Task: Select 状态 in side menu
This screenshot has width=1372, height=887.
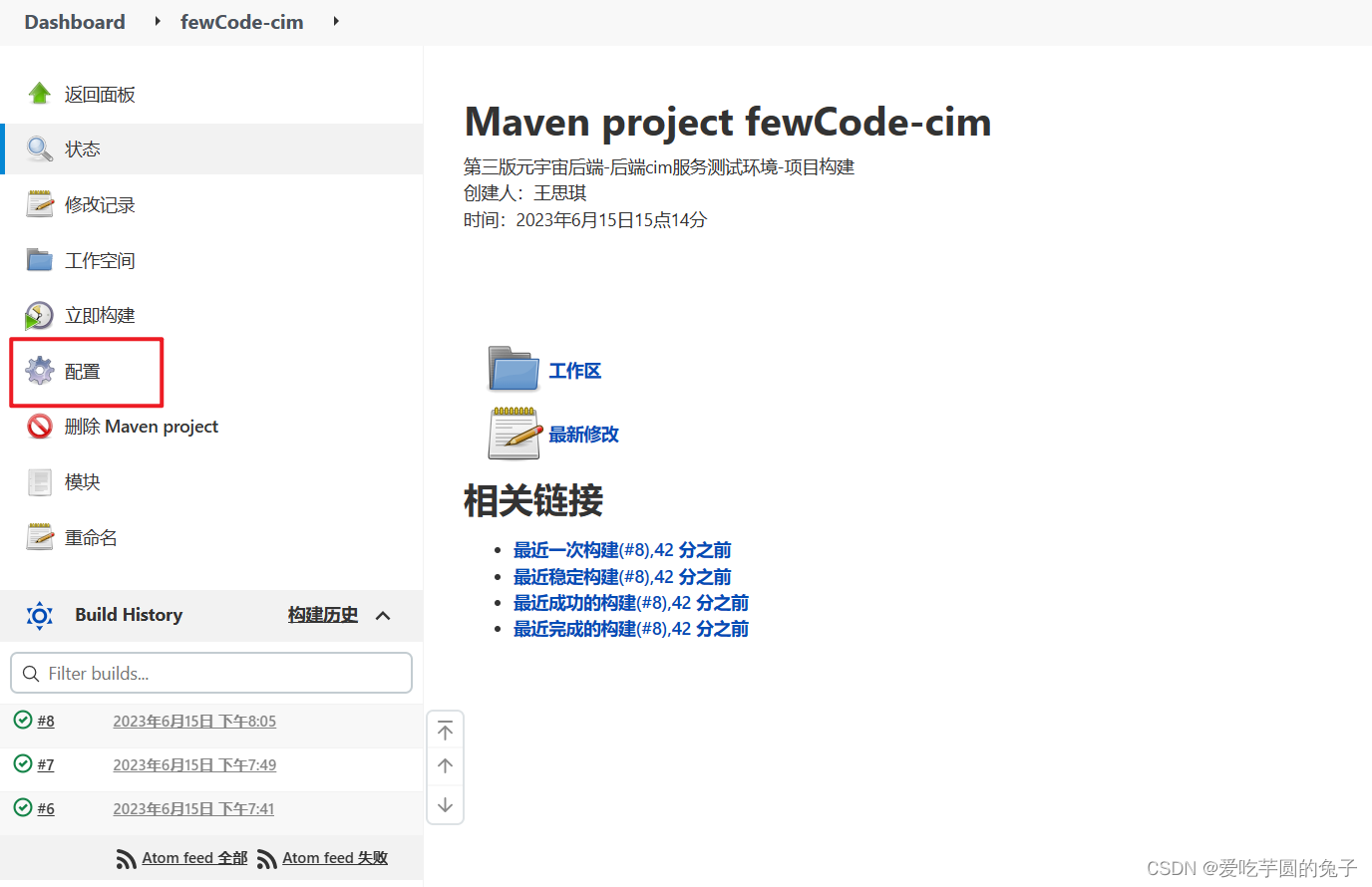Action: (83, 149)
